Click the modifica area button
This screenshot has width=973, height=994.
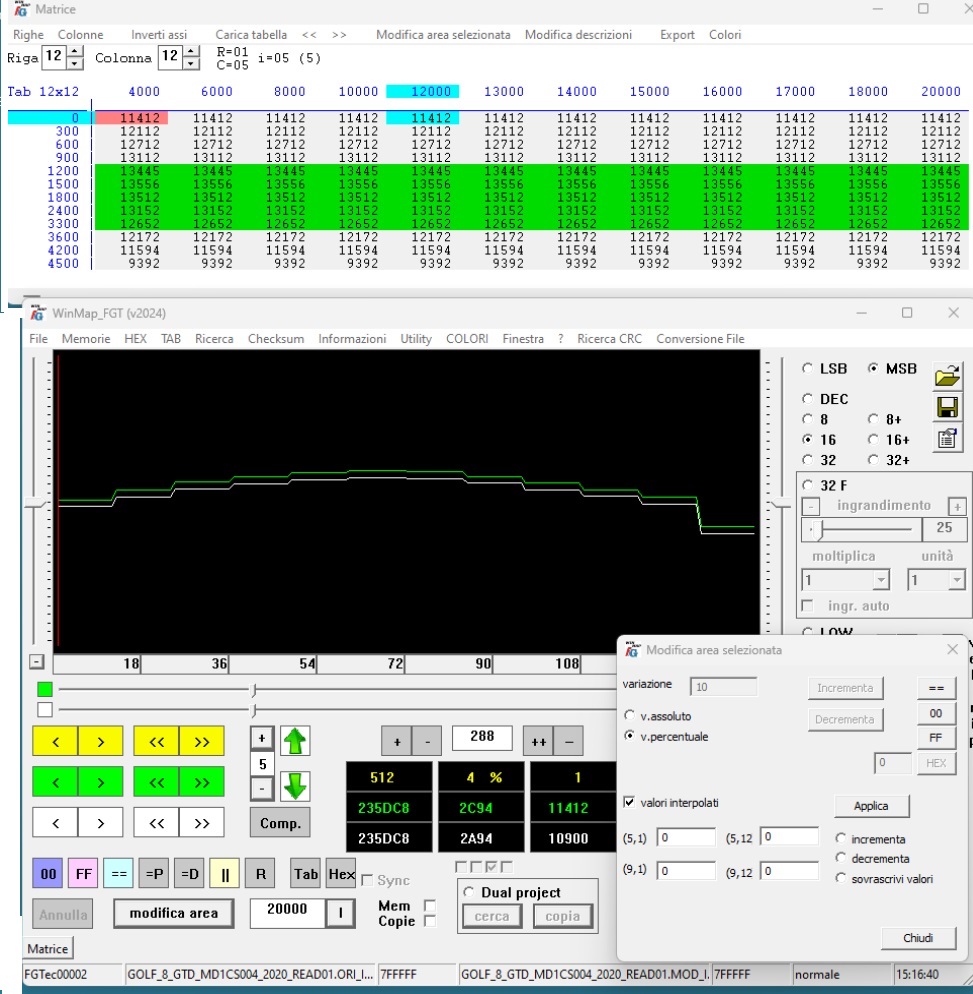coord(175,913)
